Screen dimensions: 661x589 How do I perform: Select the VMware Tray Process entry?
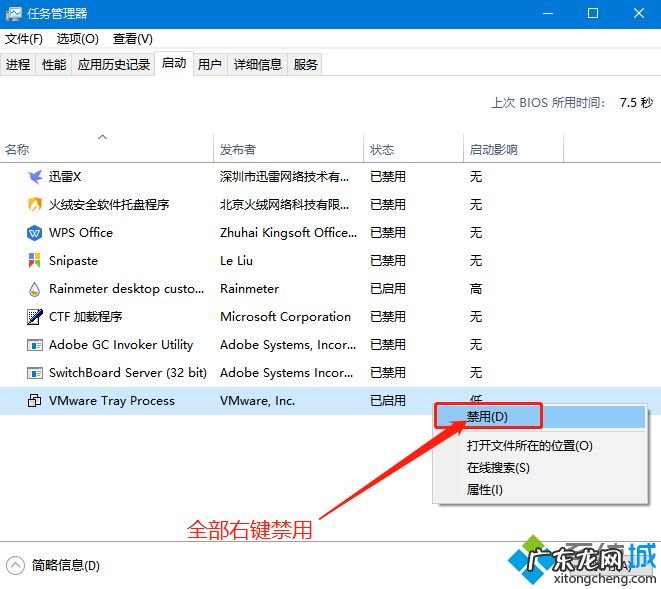pos(112,401)
